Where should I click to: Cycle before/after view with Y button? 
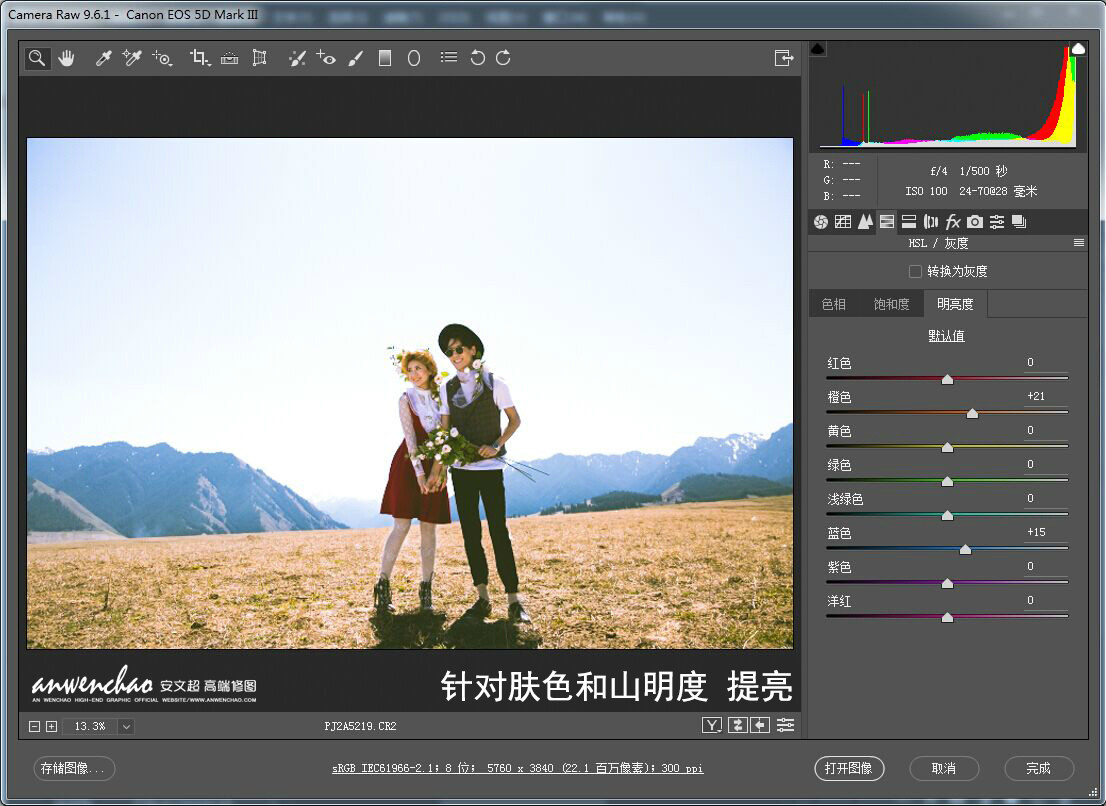[712, 725]
